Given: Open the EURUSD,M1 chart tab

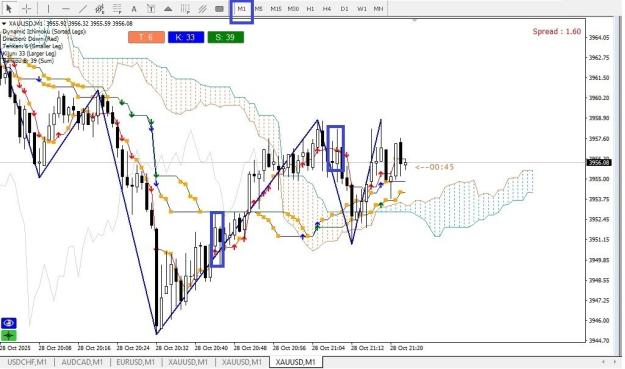Looking at the screenshot, I should point(135,362).
